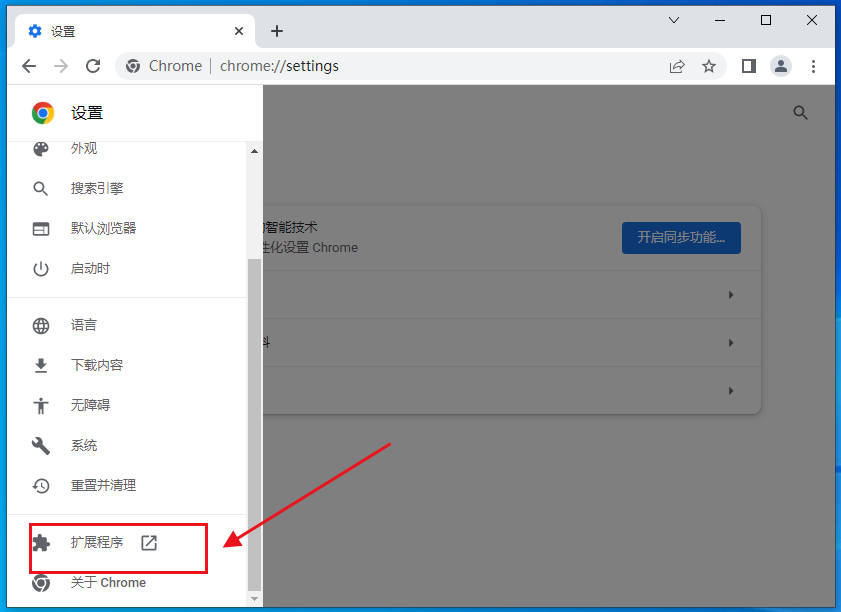841x612 pixels.
Task: Click the power icon for 启动时
Action: (x=41, y=269)
